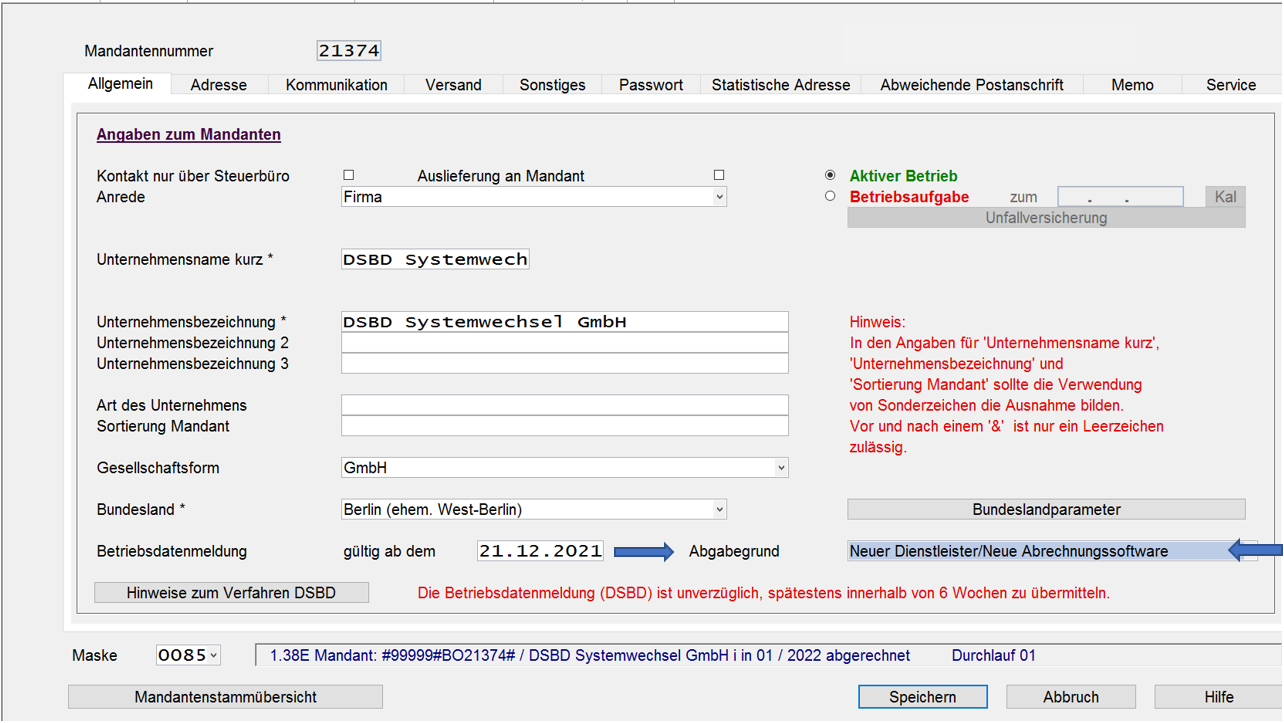This screenshot has width=1284, height=723.
Task: Open Kal calendar picker button
Action: tap(1225, 197)
